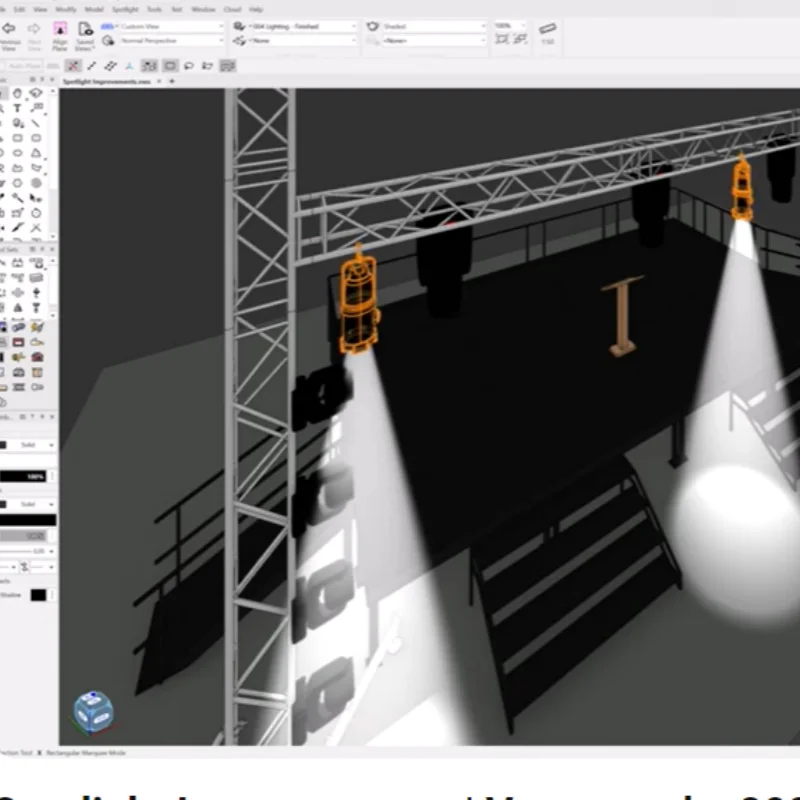
Task: Open the Custom View dropdown
Action: 170,27
